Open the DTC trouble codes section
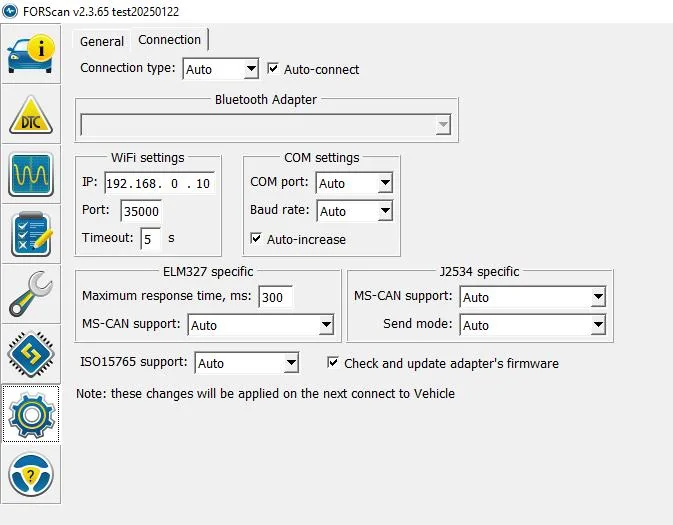The width and height of the screenshot is (673, 525). tap(31, 115)
